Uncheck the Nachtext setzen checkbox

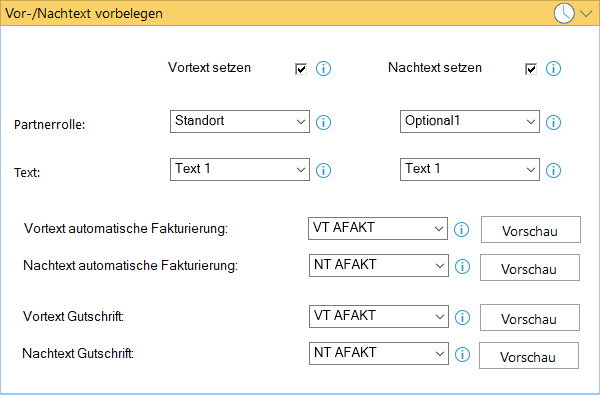(x=531, y=69)
